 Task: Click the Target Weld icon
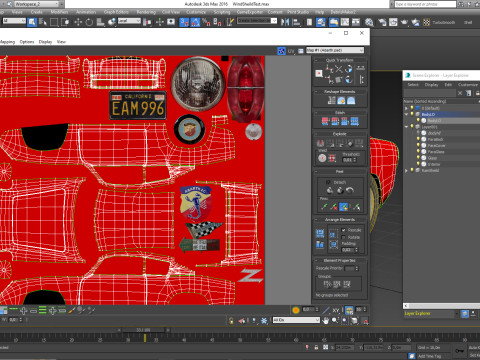click(x=322, y=158)
